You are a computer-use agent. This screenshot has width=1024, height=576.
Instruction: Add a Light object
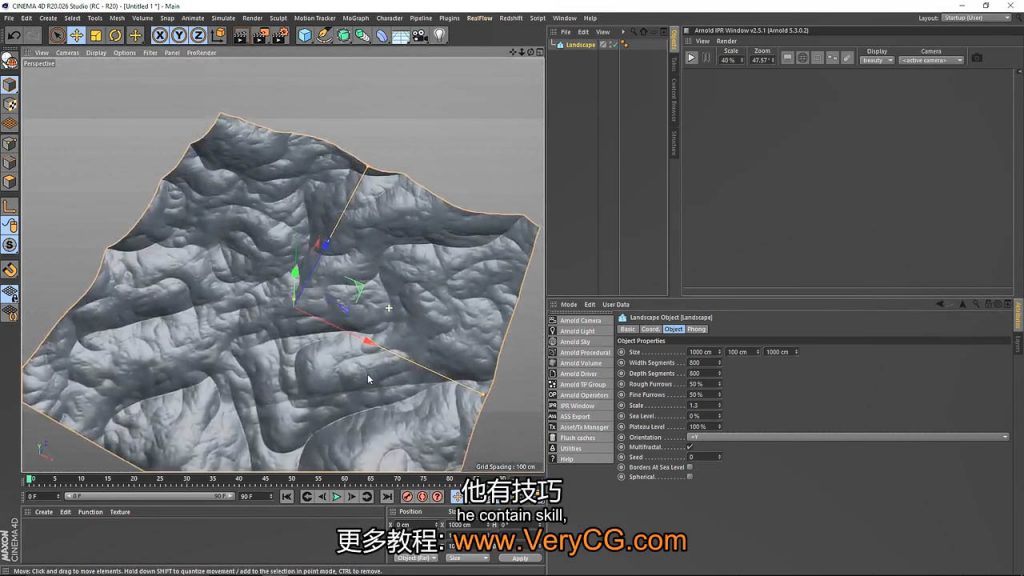point(440,35)
